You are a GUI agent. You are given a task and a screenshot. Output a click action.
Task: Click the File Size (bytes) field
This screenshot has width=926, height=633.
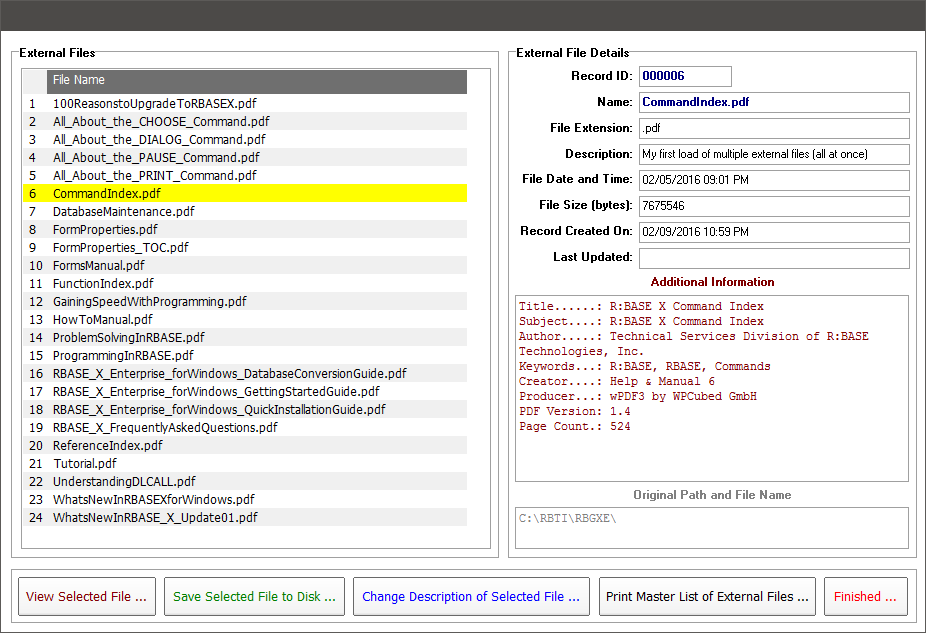coord(773,206)
